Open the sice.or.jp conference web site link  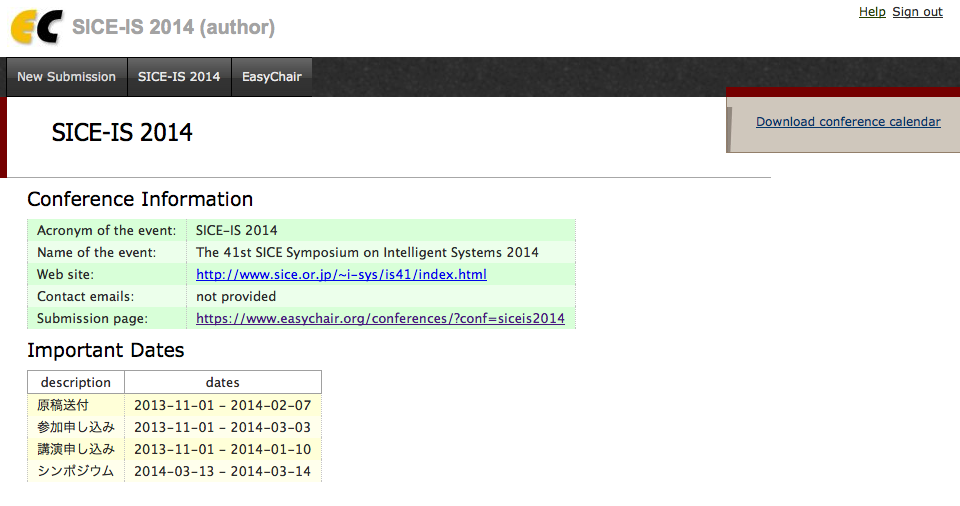[341, 274]
